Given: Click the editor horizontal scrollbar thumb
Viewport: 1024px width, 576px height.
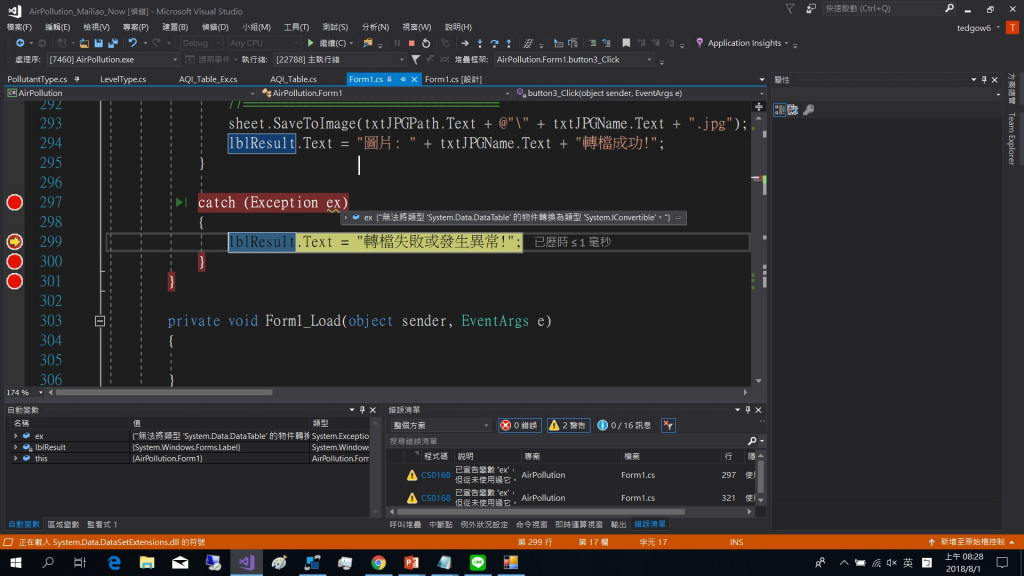Looking at the screenshot, I should [165, 392].
